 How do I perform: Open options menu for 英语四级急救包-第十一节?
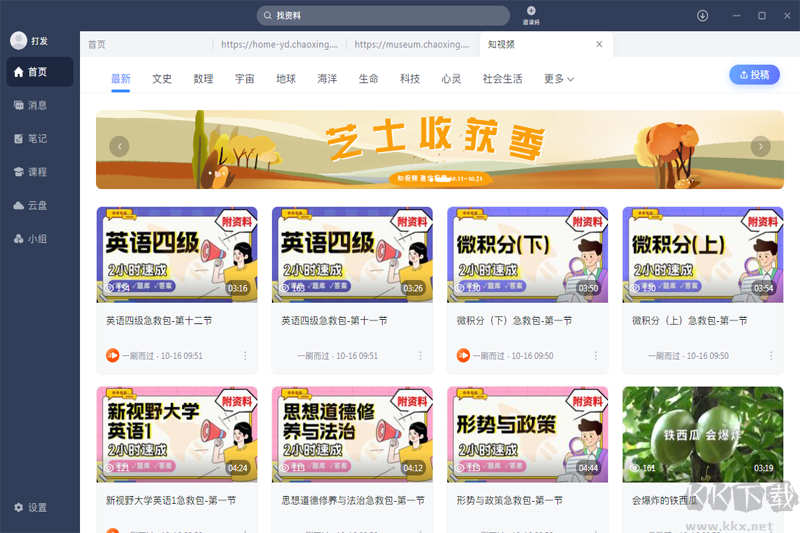point(420,356)
